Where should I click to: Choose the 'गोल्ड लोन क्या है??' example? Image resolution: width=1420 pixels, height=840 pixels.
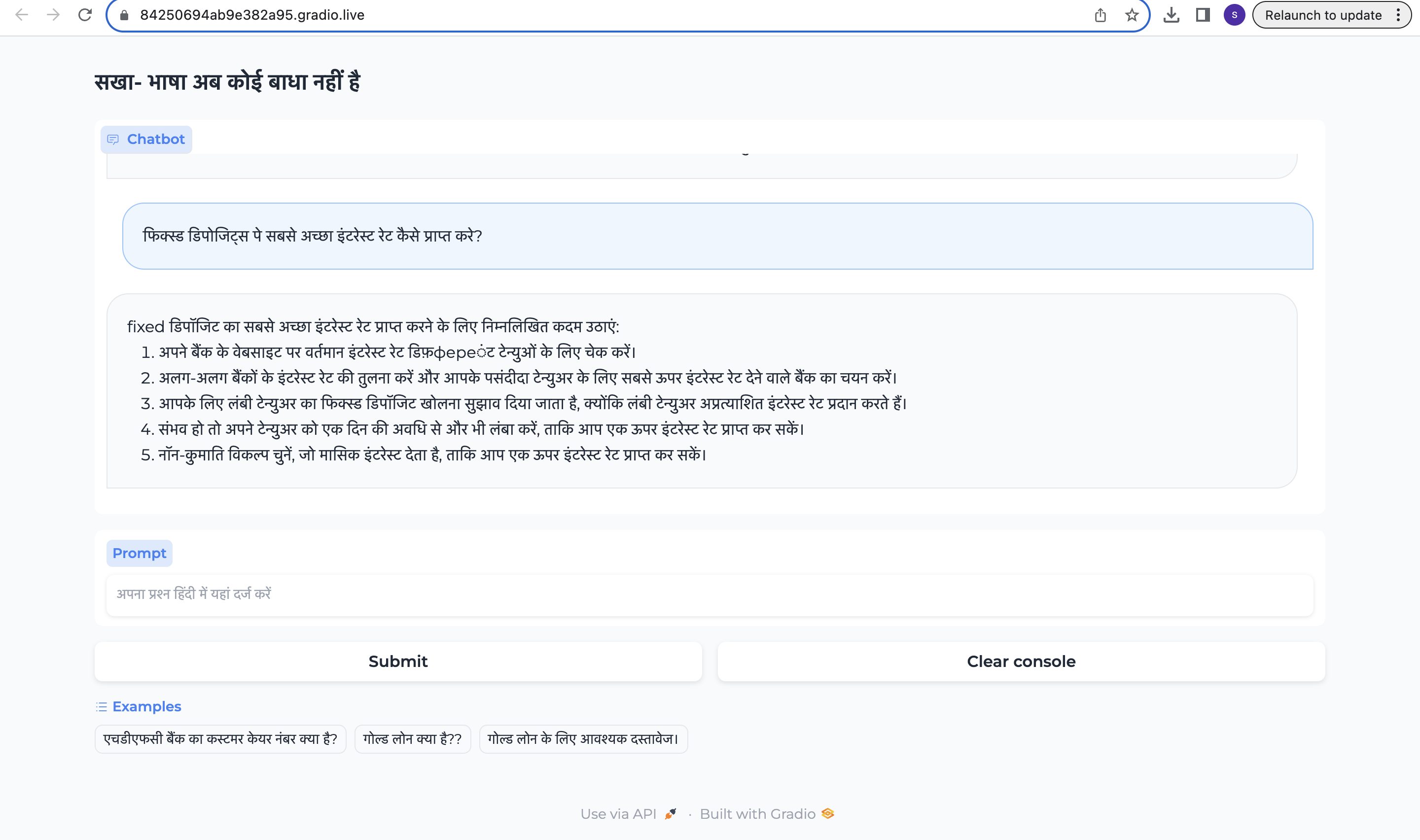412,738
